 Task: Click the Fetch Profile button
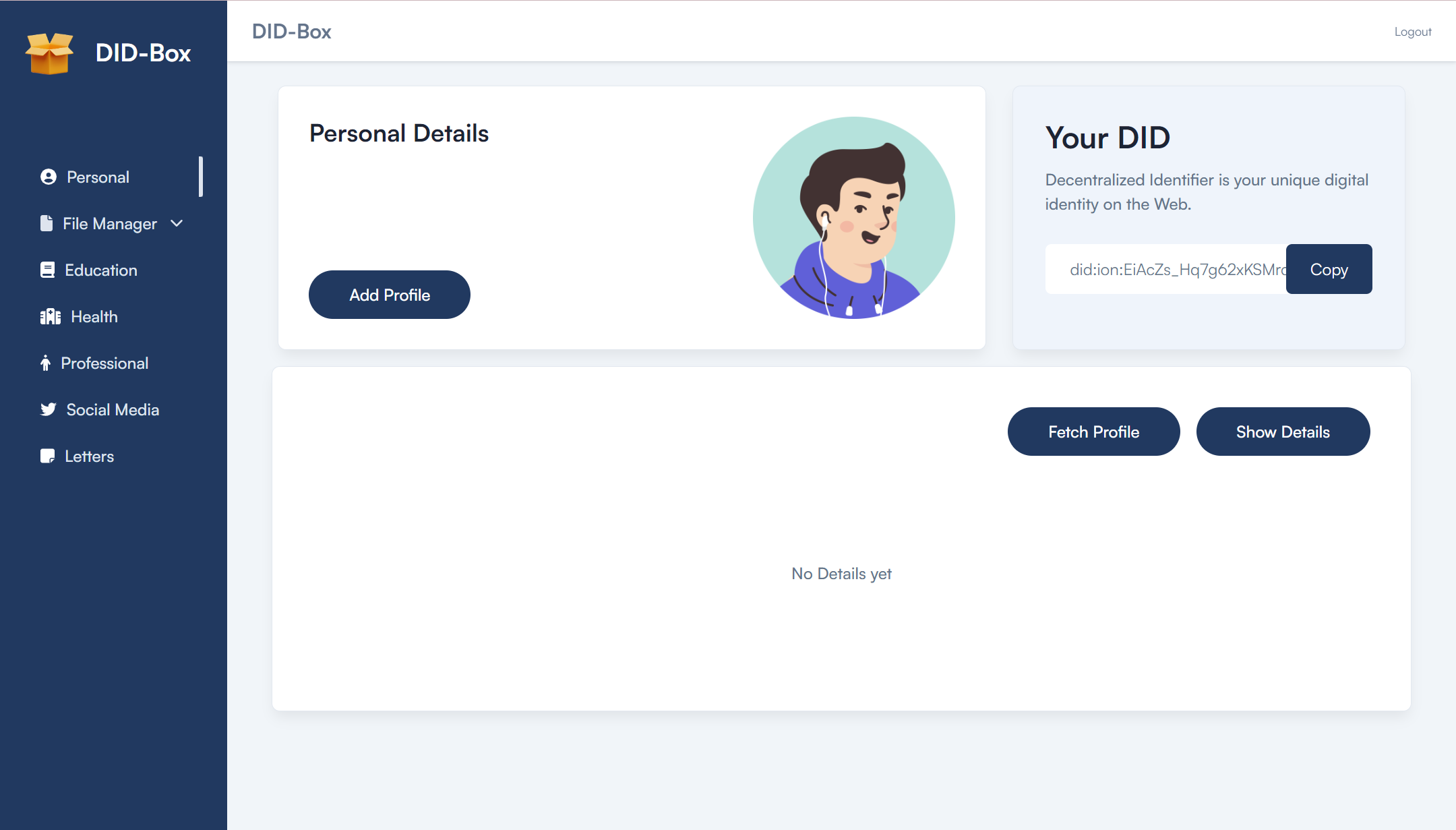1093,432
